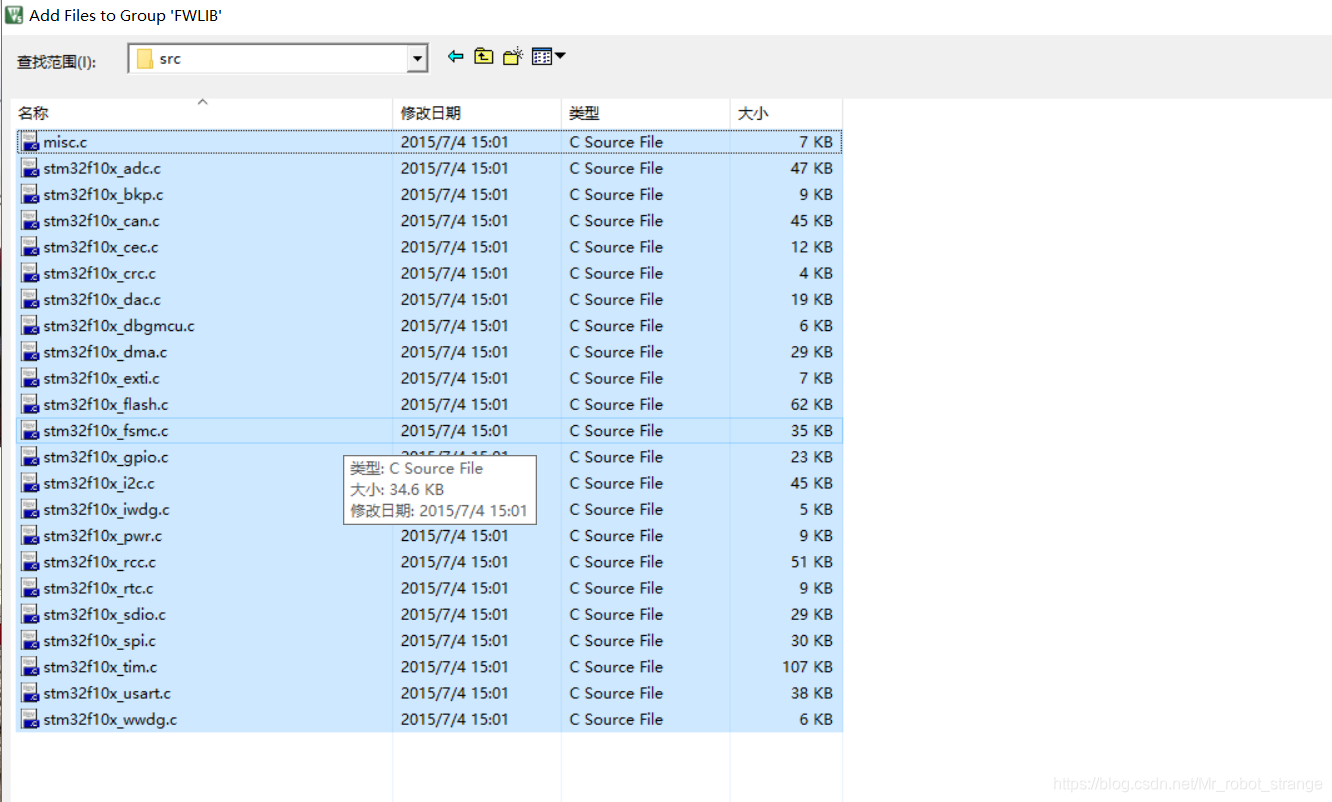Click the stm32f10x_crc.c file icon
The height and width of the screenshot is (802, 1332).
30,273
